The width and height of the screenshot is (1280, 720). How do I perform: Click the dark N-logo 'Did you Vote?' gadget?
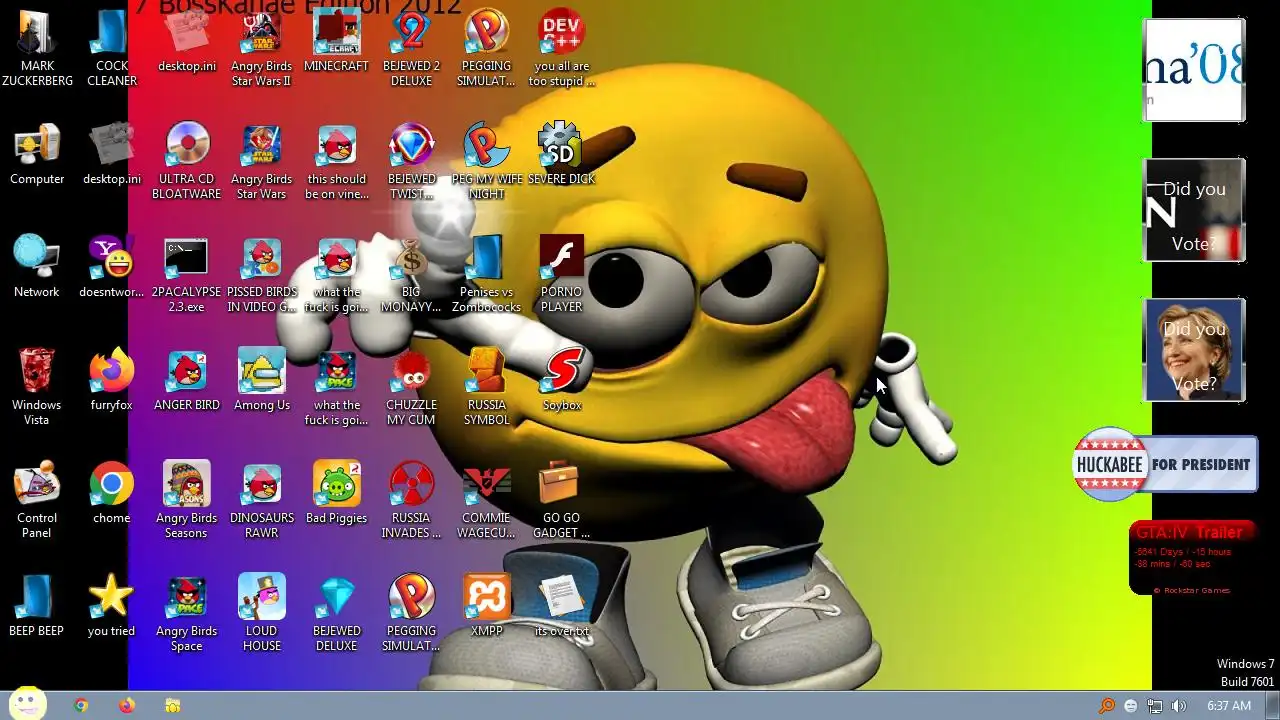1194,210
